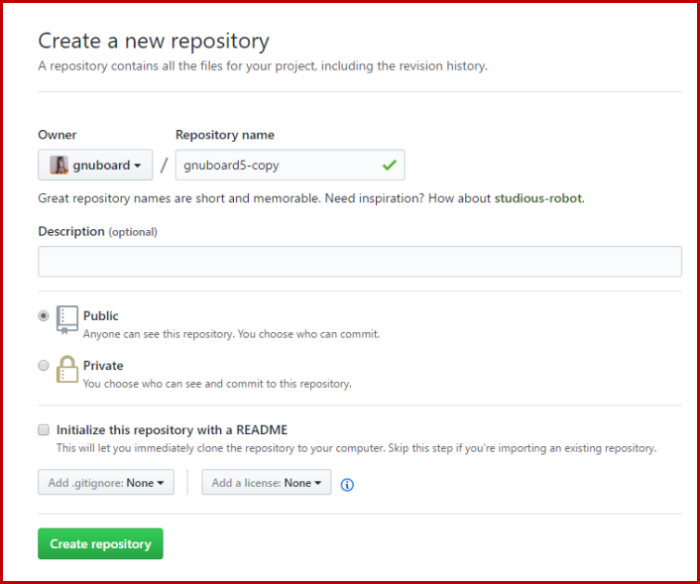Click the Description (optional) label
700x584 pixels.
(98, 231)
